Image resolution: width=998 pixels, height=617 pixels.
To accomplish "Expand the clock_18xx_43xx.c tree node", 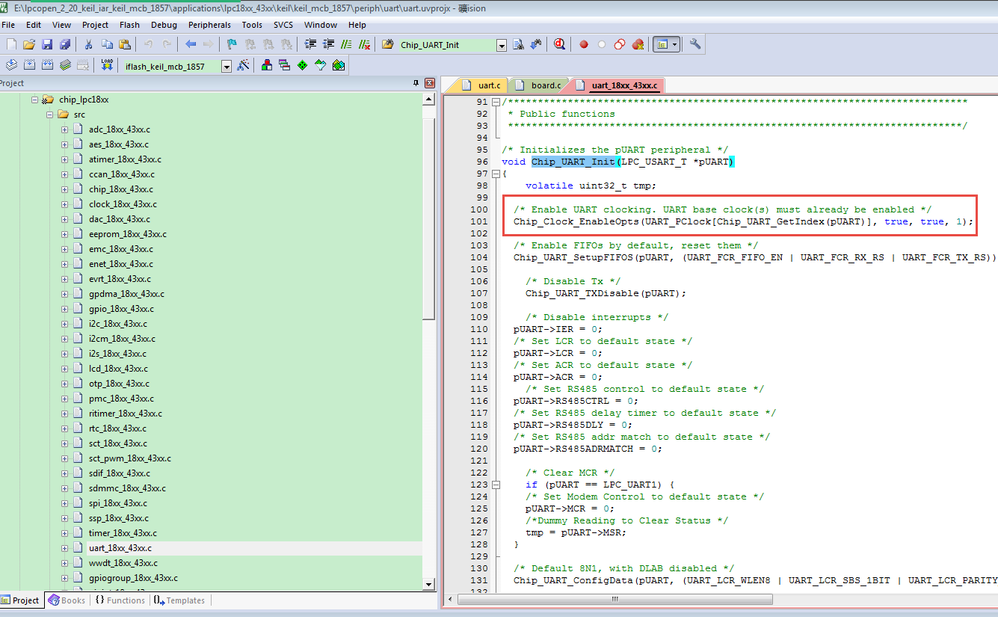I will click(64, 204).
